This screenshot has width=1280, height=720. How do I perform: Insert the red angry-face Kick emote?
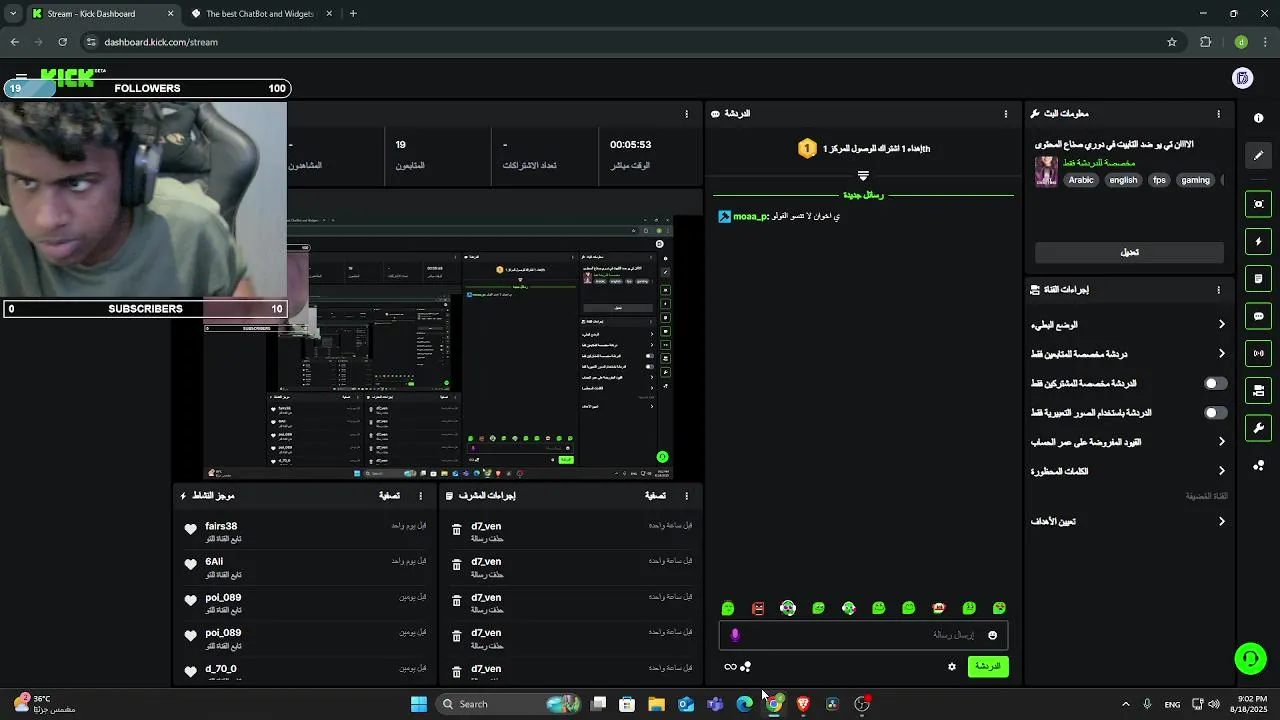(x=758, y=608)
